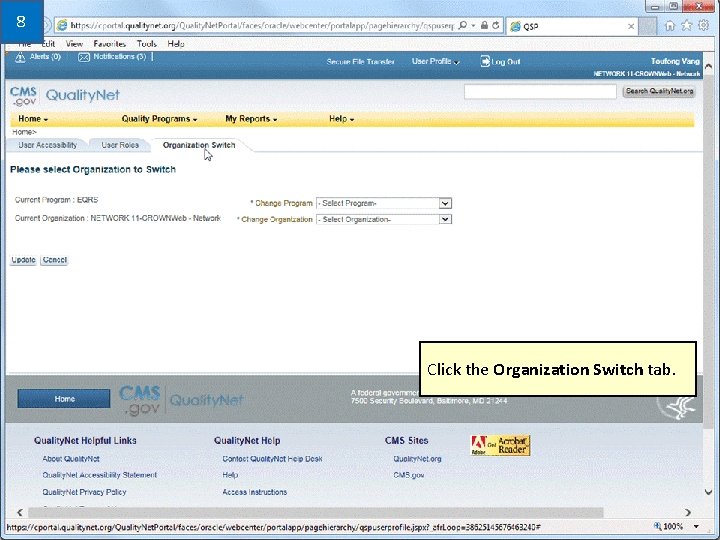This screenshot has height=540, width=720.
Task: Click the browser URL address field
Action: click(x=262, y=26)
